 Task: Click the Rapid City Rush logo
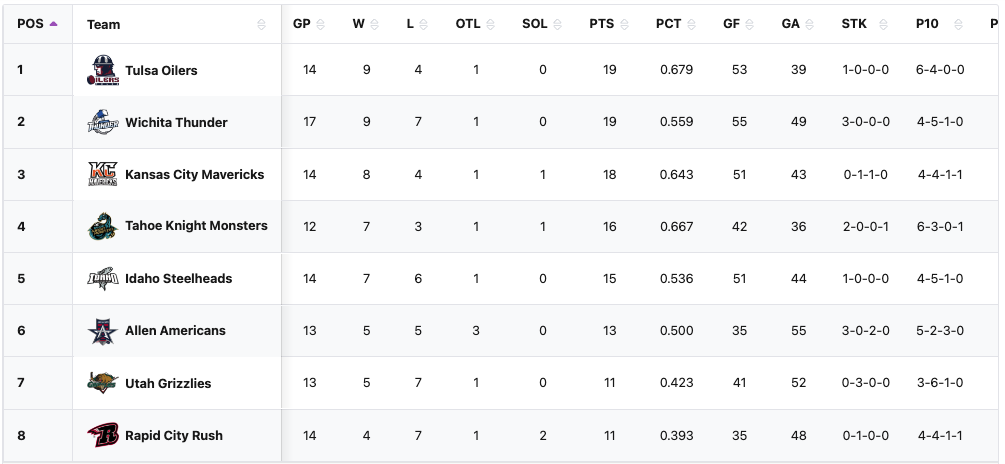pyautogui.click(x=103, y=435)
